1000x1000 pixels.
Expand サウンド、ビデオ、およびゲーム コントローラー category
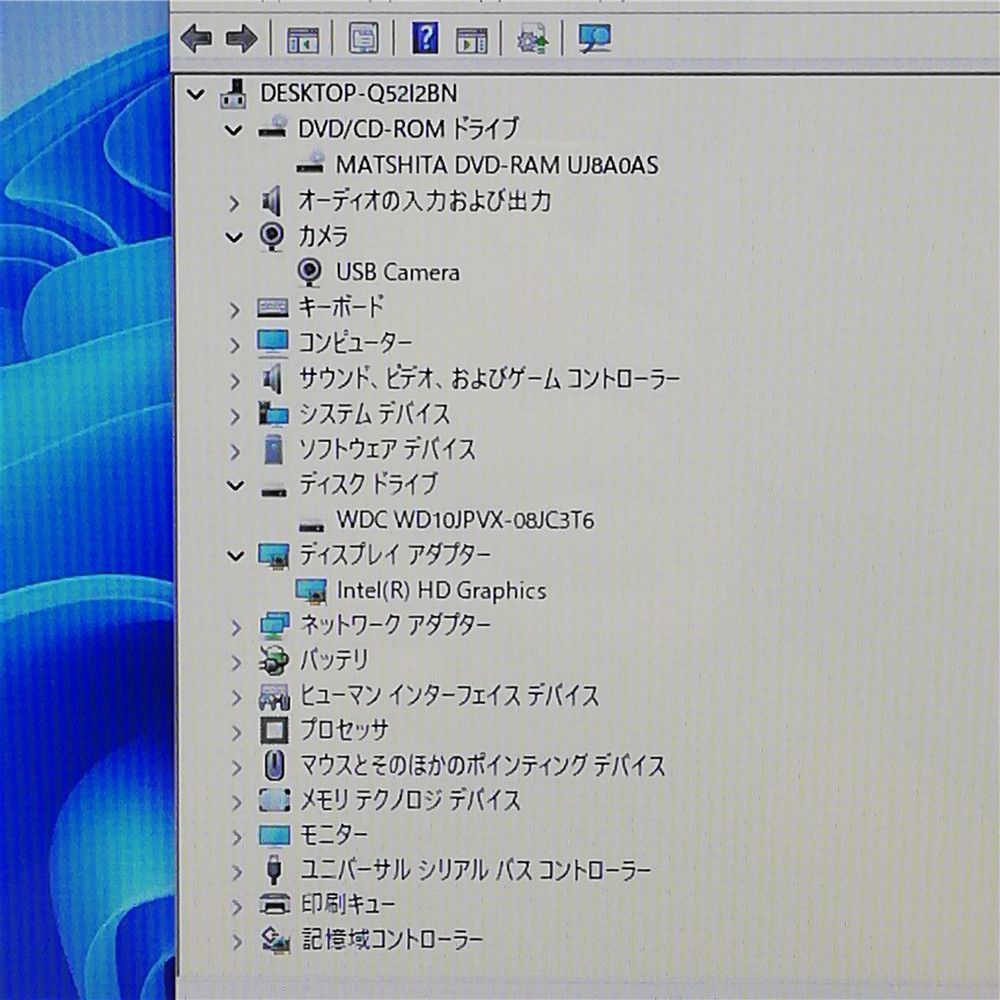[235, 381]
